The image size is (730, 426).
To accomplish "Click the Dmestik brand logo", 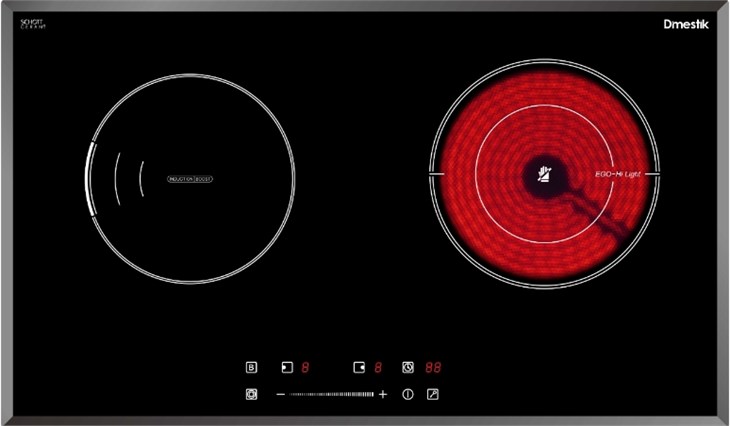I will (x=686, y=24).
